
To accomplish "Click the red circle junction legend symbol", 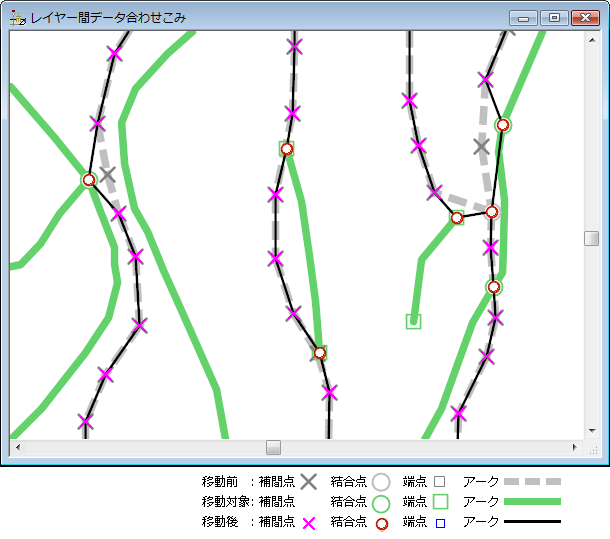I will pos(382,524).
